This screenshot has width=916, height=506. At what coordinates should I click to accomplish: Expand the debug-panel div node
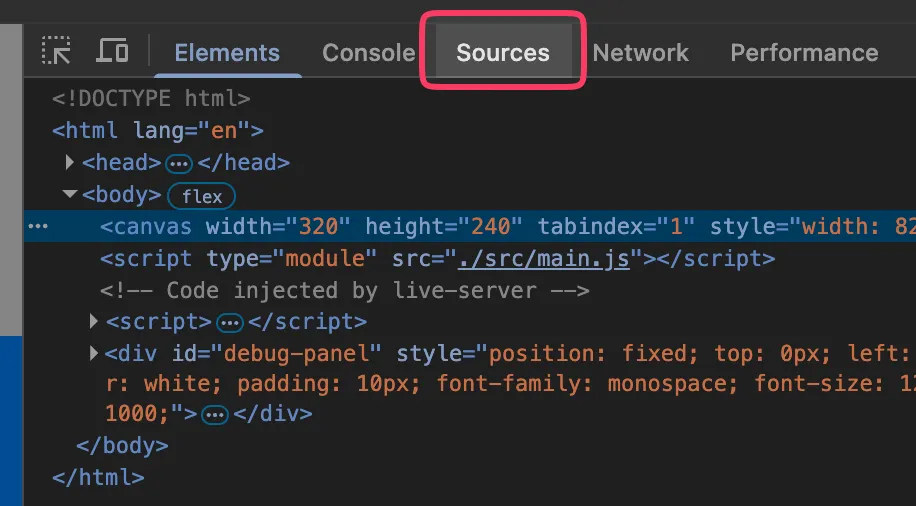pyautogui.click(x=94, y=353)
